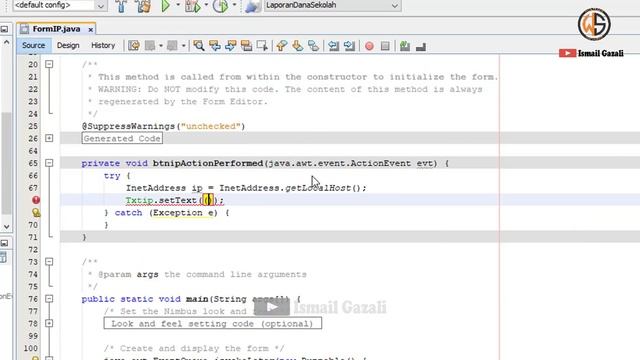The image size is (640, 360).
Task: Click the red error marker beside Txtip line
Action: [x=36, y=200]
